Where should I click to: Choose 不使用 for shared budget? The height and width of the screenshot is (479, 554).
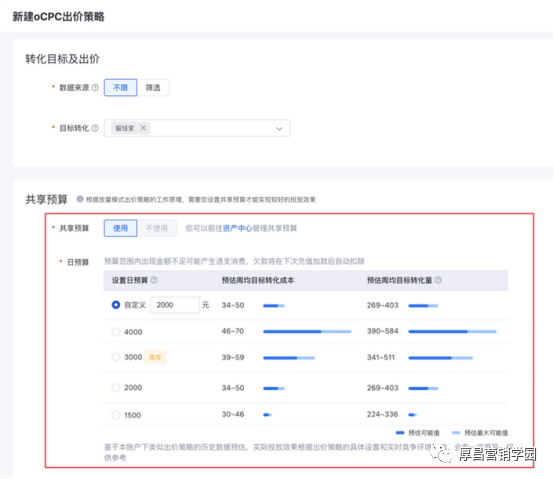point(157,228)
